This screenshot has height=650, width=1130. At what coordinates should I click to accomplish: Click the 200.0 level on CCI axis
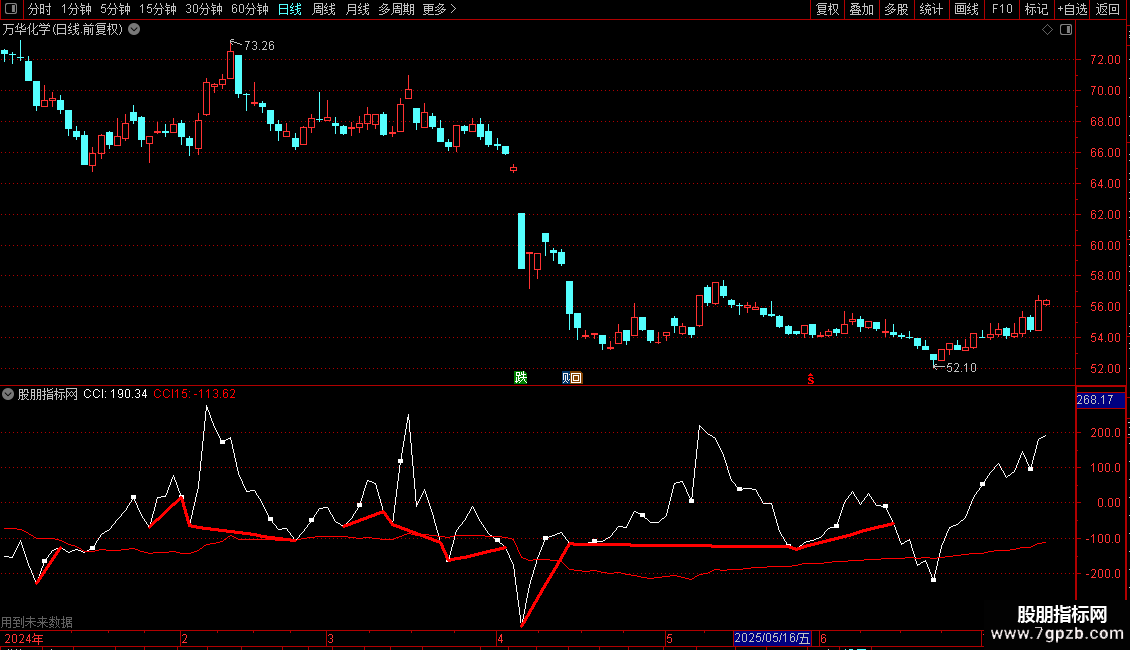coord(1105,433)
